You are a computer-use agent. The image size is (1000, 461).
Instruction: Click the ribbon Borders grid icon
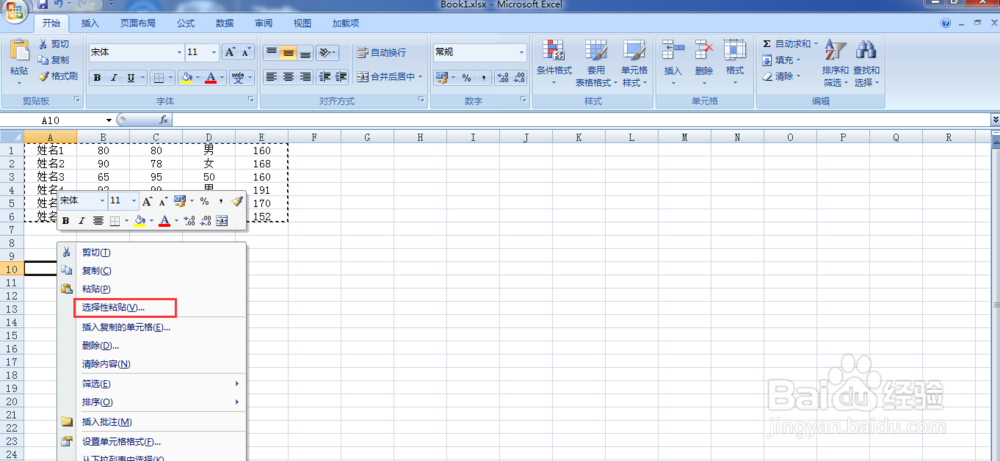coord(159,78)
